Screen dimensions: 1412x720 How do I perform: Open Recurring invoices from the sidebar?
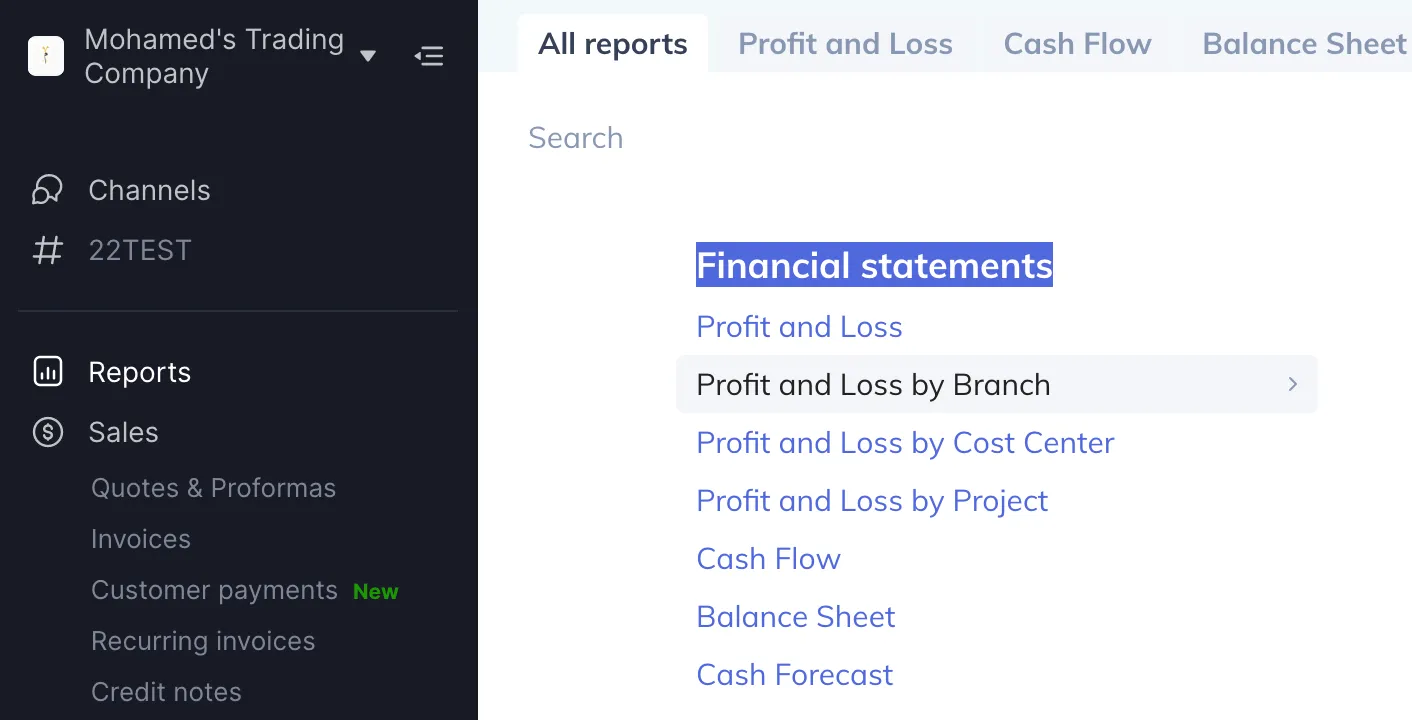click(203, 640)
